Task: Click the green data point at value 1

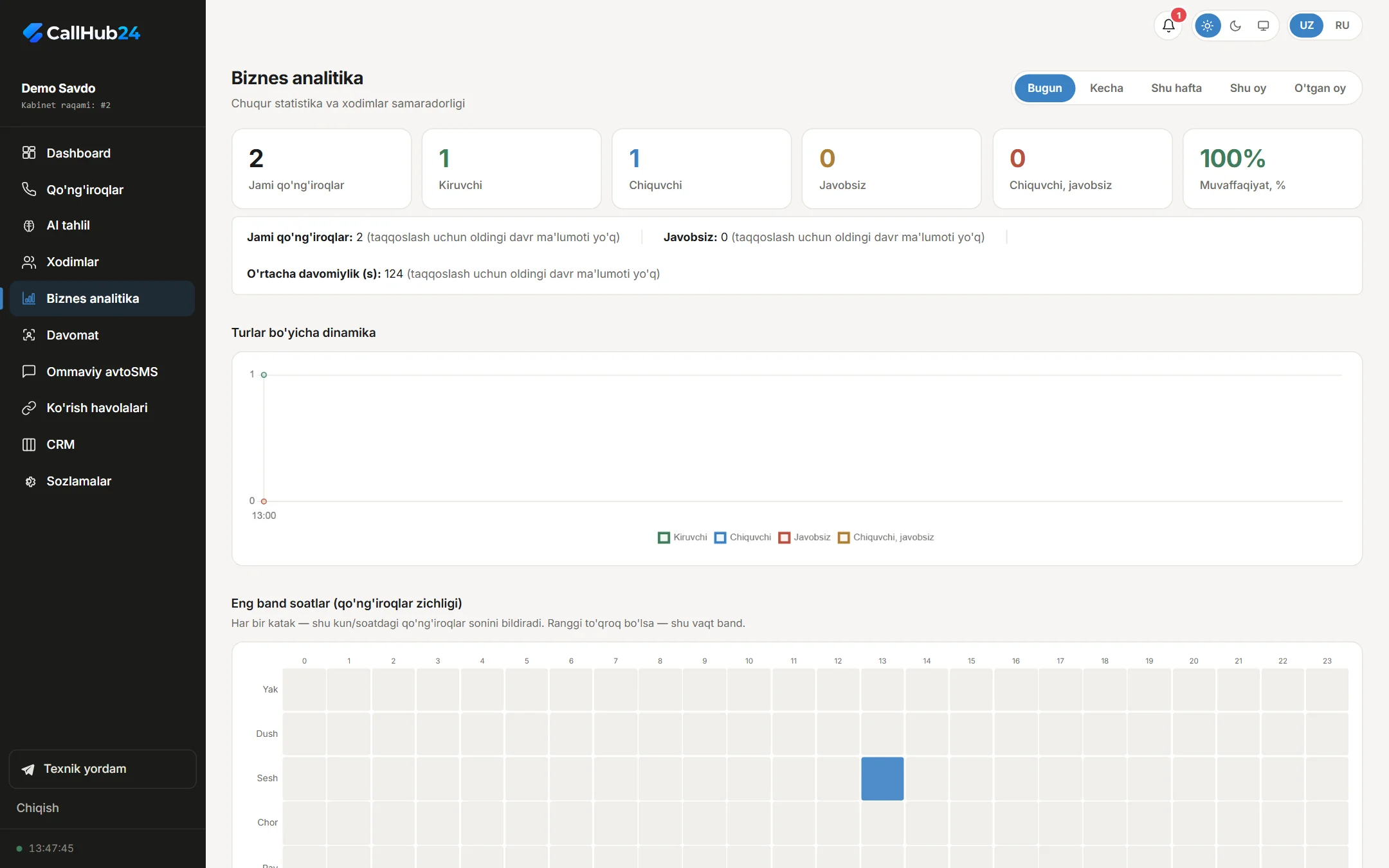Action: coord(264,375)
